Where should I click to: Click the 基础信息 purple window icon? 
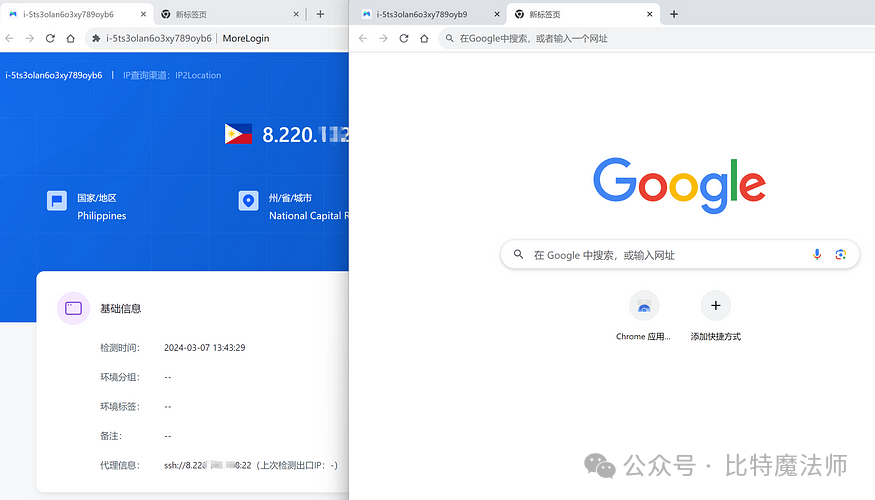click(x=74, y=308)
